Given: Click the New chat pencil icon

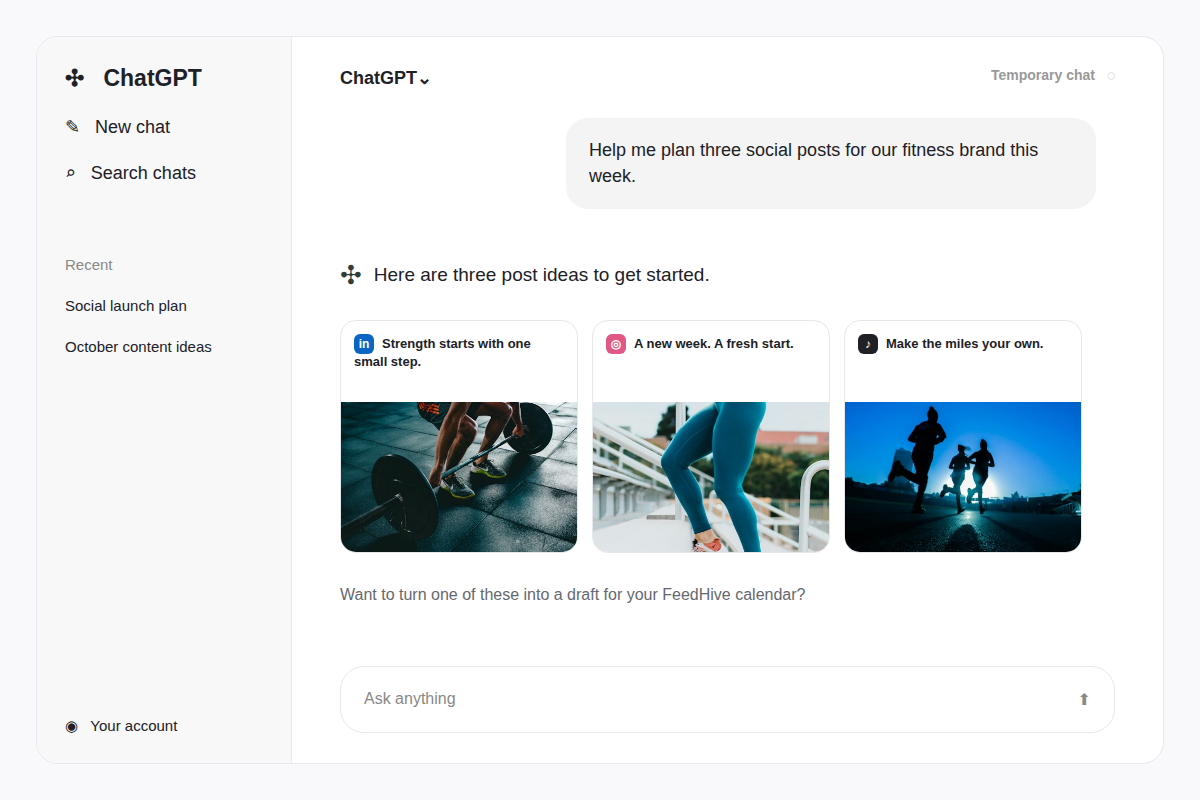Looking at the screenshot, I should [72, 127].
